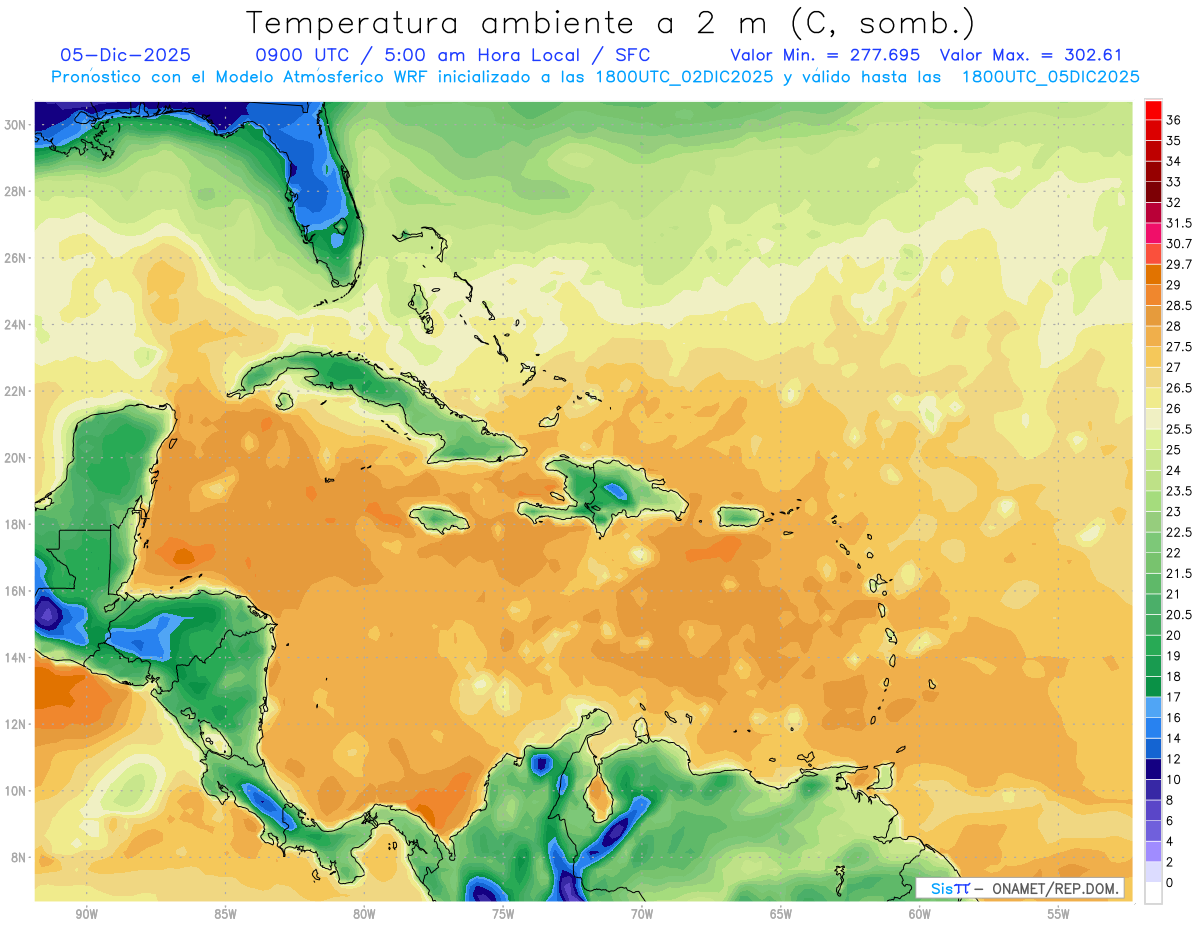Click the latitude label "20N"
1200x927 pixels.
click(17, 458)
